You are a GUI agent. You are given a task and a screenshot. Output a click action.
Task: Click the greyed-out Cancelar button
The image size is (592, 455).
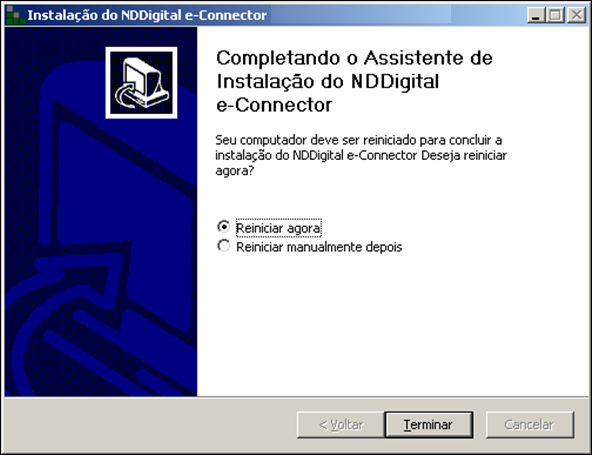point(530,425)
